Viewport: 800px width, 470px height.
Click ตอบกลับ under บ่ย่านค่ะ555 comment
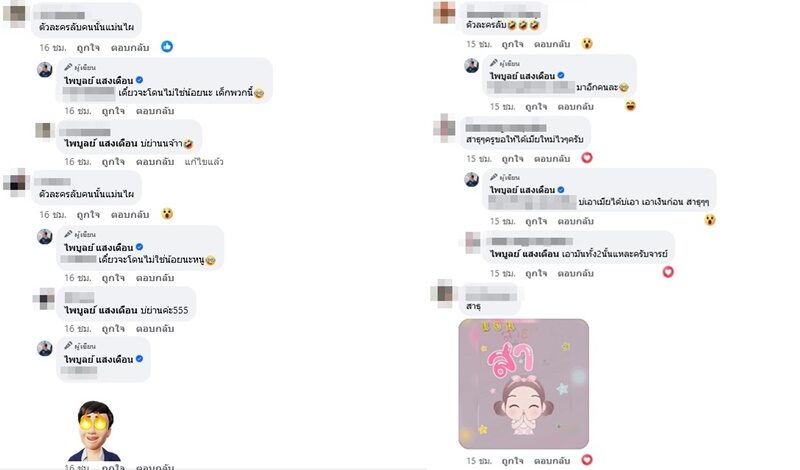click(x=155, y=329)
